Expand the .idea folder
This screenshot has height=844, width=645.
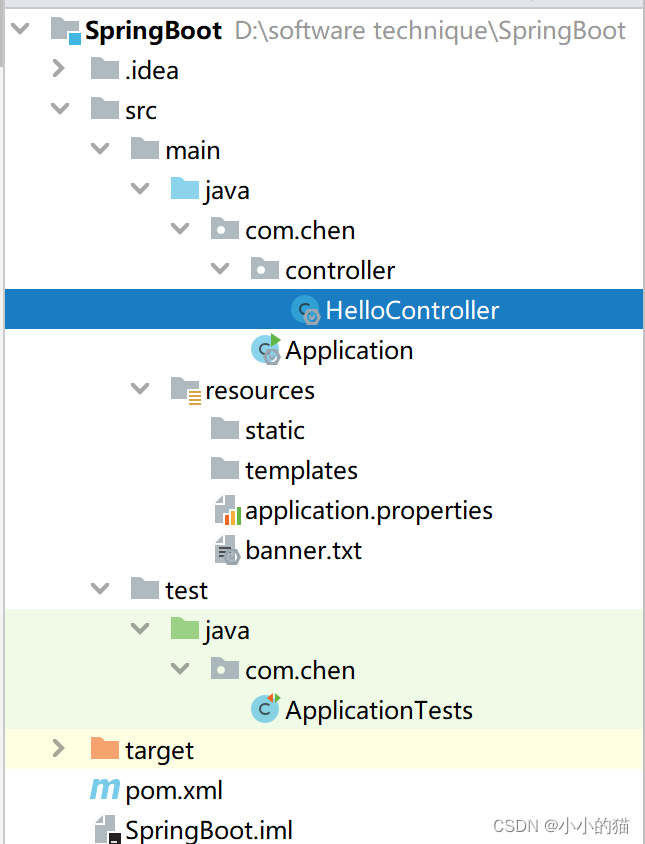(x=60, y=69)
